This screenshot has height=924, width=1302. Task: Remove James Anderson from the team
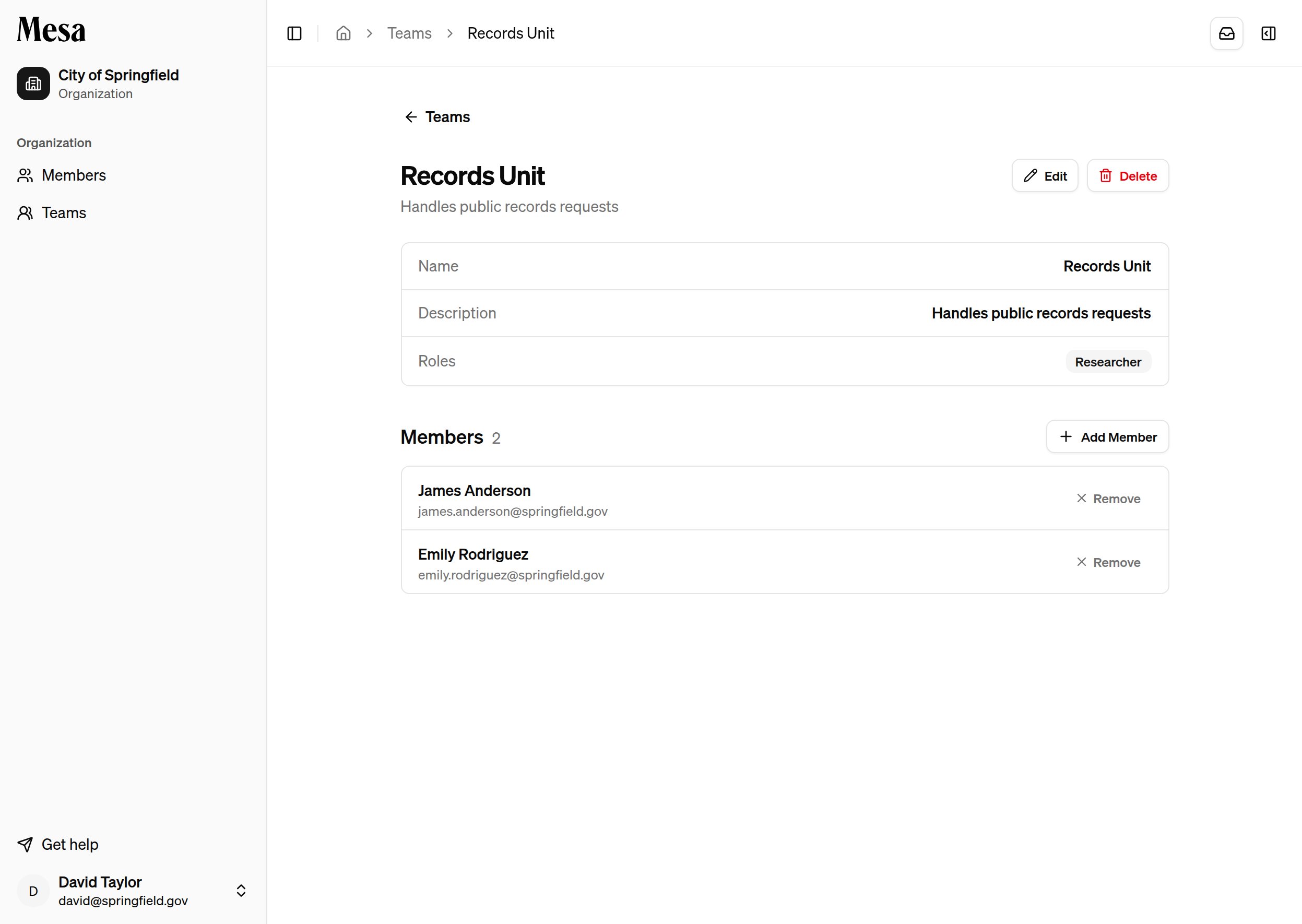[1108, 499]
